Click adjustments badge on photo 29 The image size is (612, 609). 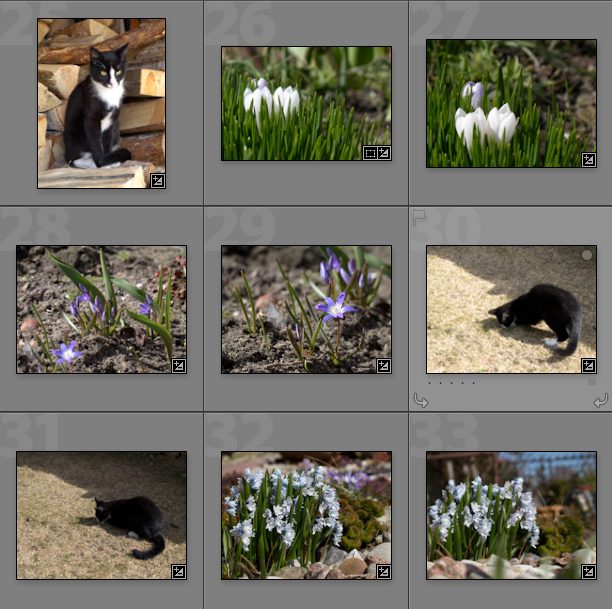tap(383, 365)
